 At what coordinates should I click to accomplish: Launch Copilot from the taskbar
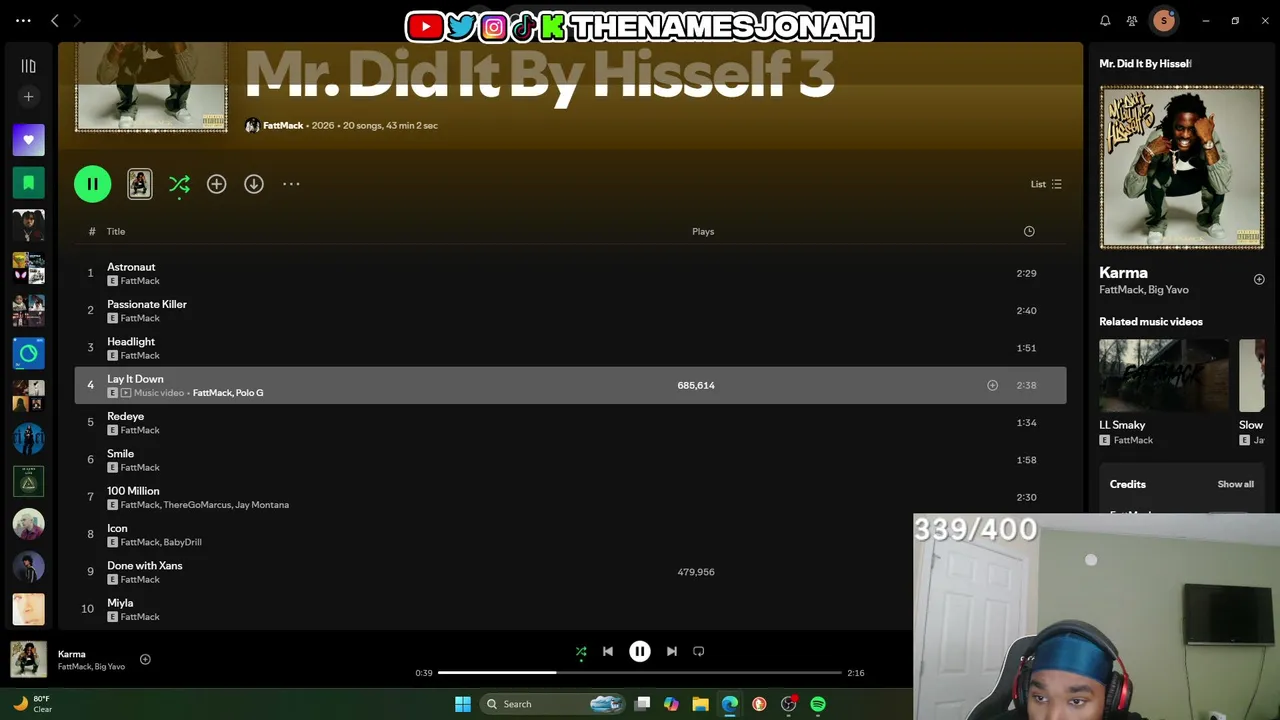tap(671, 704)
